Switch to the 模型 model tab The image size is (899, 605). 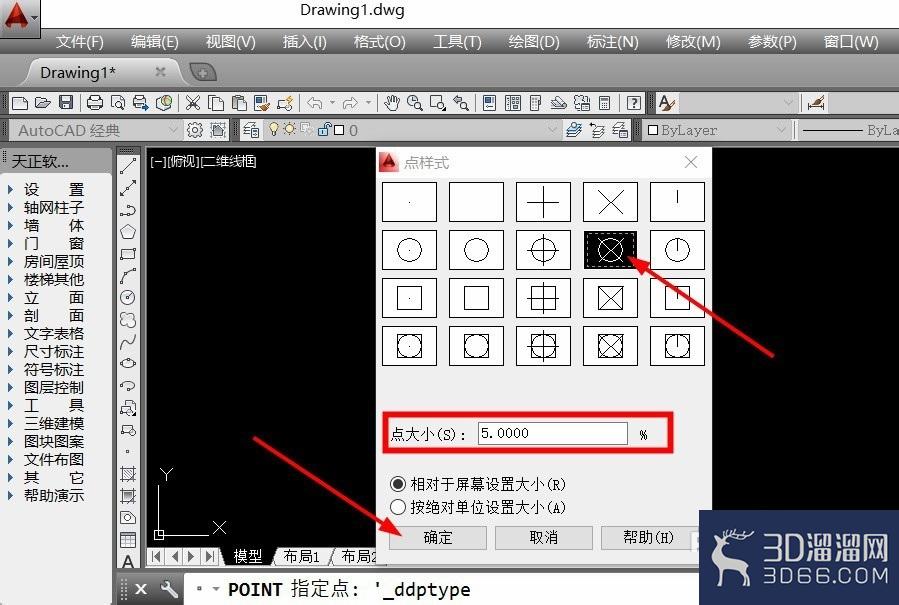point(248,556)
